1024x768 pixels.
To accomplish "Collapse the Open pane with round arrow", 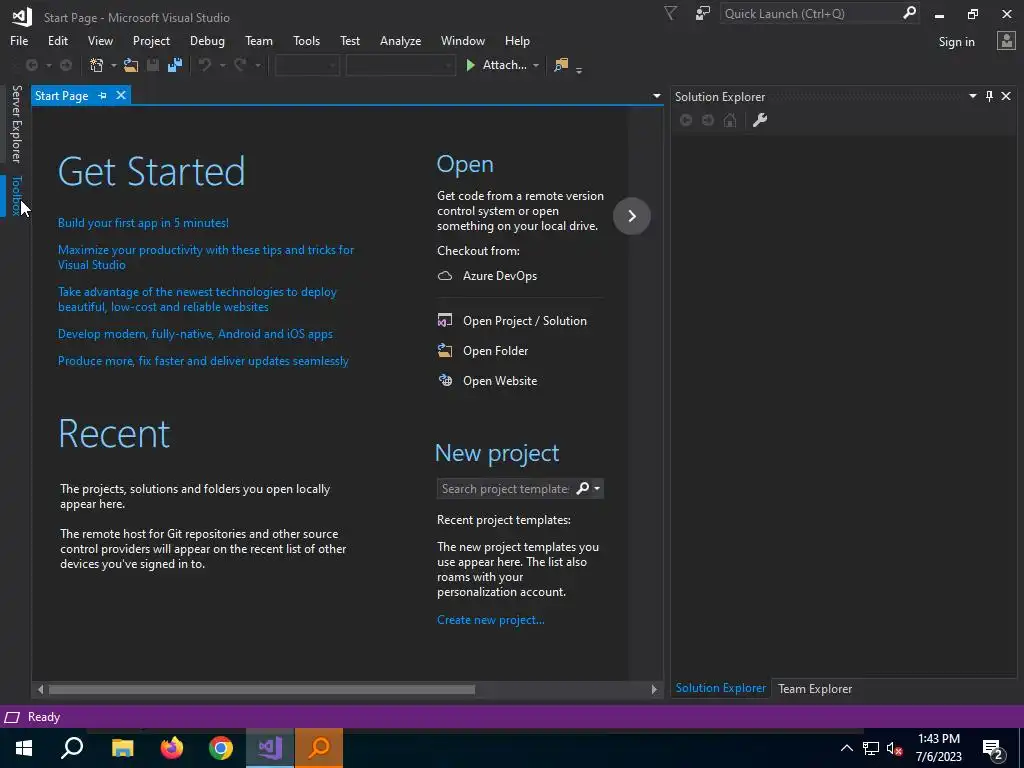I will click(x=632, y=216).
